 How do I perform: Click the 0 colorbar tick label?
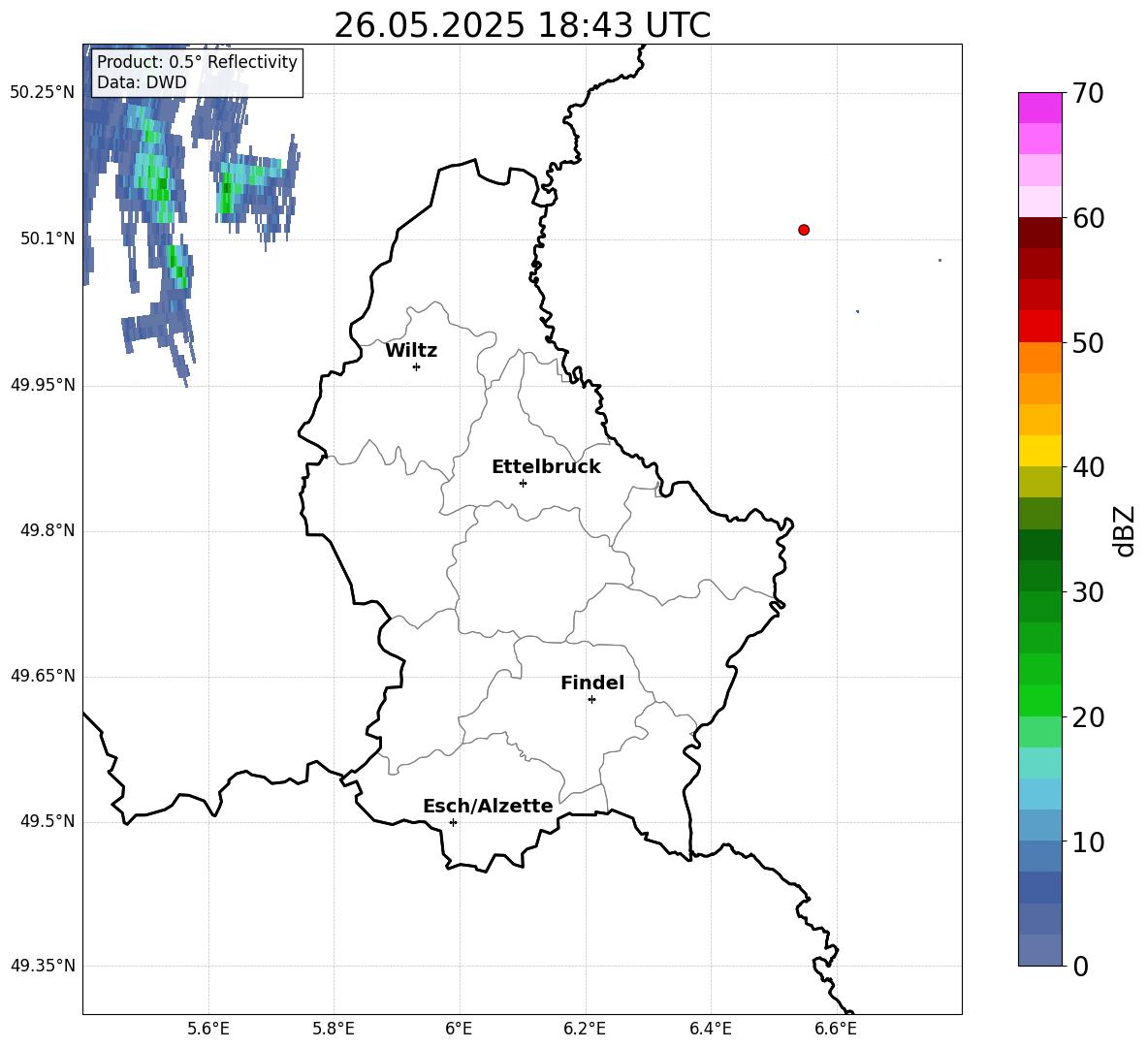click(x=1080, y=966)
